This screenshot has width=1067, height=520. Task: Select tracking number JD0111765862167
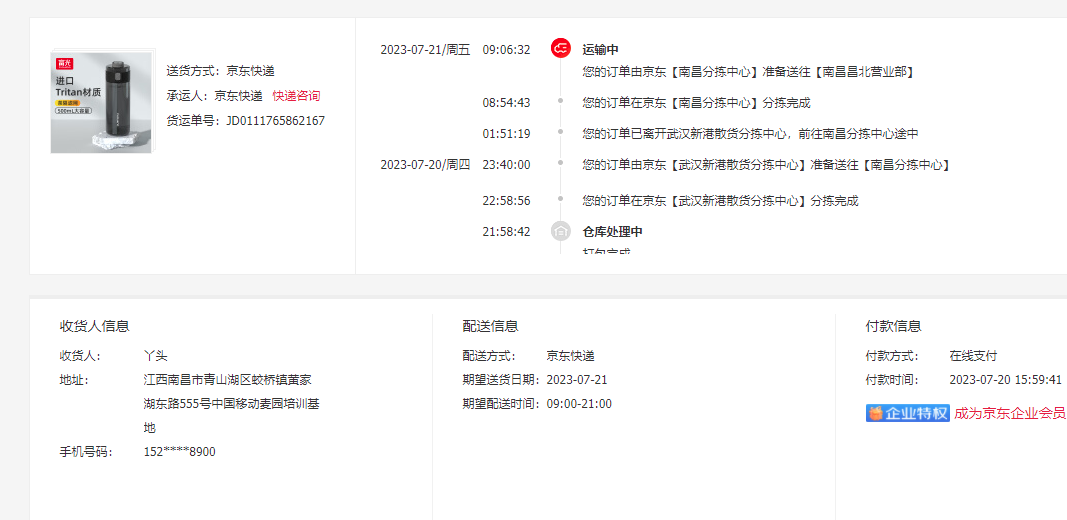(x=276, y=120)
